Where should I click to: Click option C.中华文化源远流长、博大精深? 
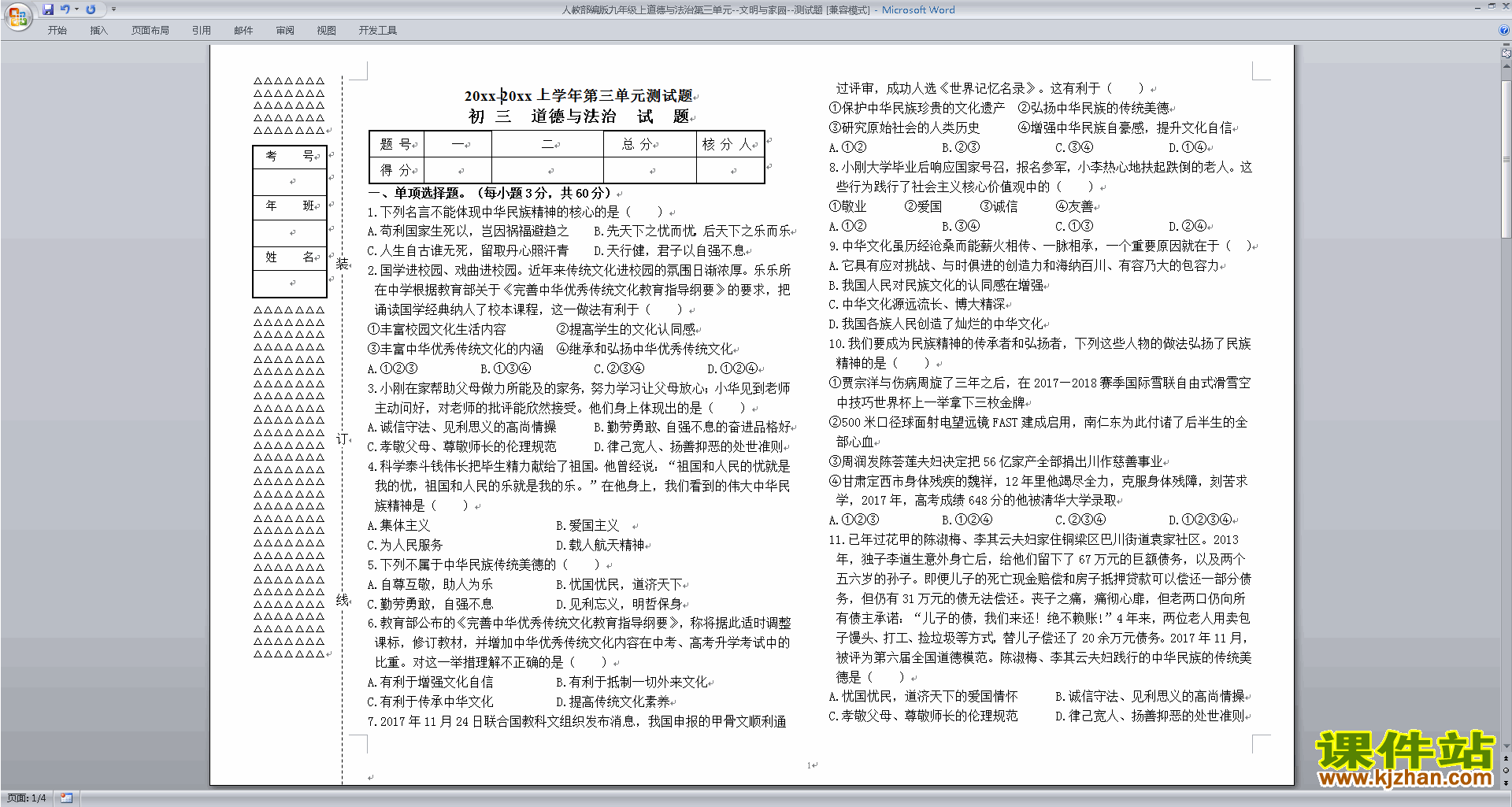(x=917, y=305)
